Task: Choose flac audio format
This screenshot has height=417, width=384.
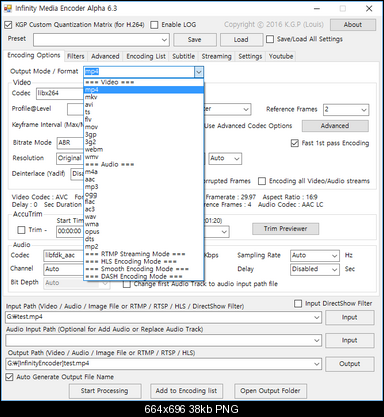Action: pos(144,202)
